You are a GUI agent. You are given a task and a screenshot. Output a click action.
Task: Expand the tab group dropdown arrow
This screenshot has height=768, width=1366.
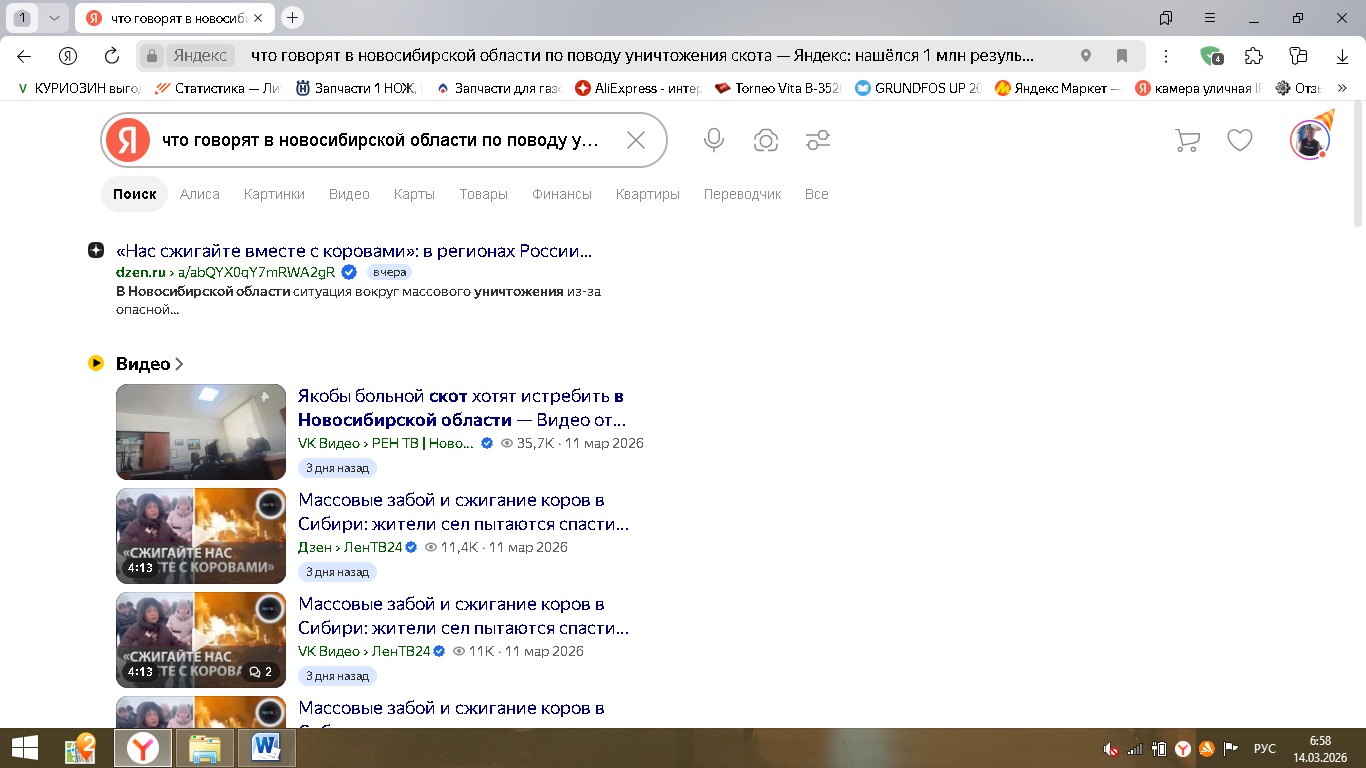(x=54, y=17)
